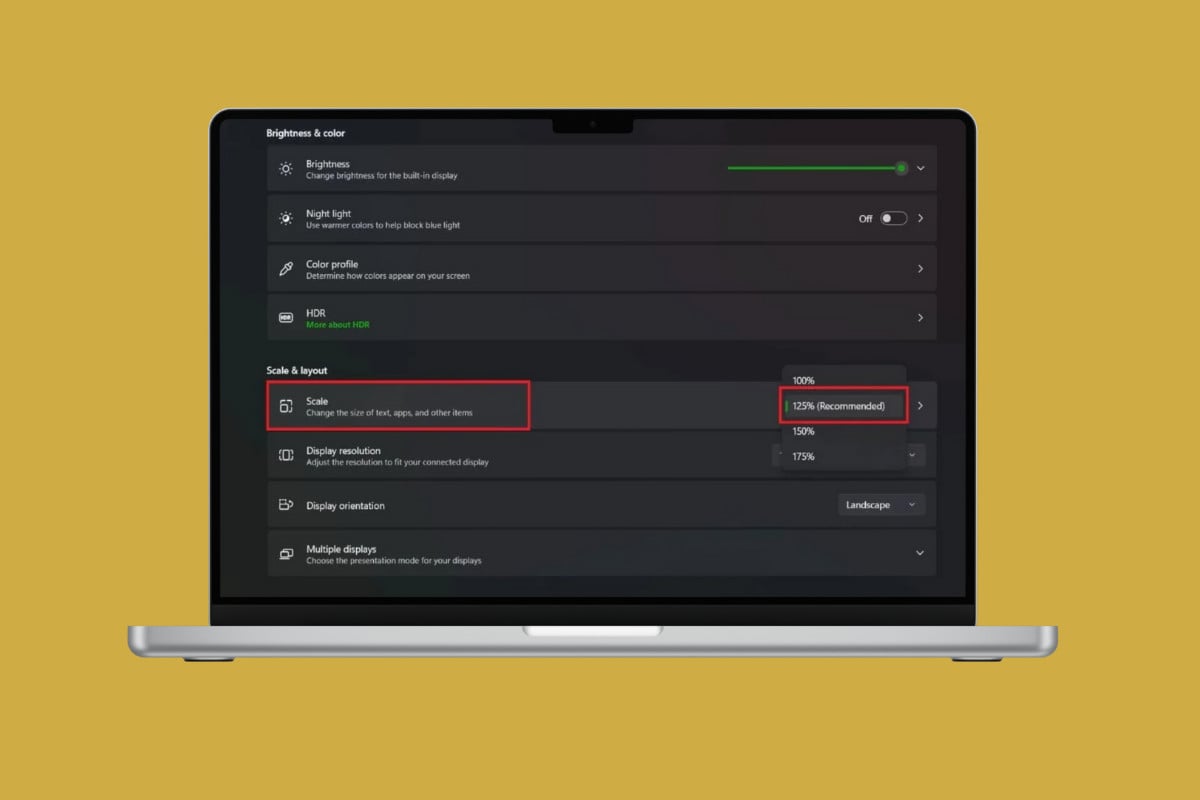Select 100% scale option
This screenshot has width=1200, height=800.
click(804, 381)
